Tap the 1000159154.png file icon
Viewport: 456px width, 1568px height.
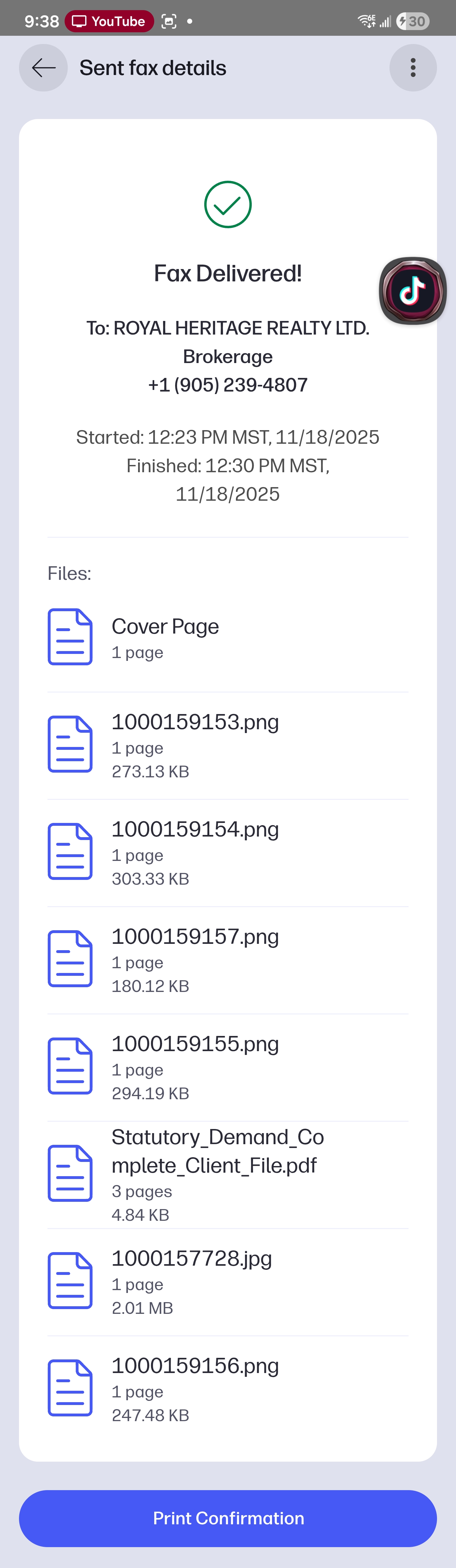(x=70, y=851)
